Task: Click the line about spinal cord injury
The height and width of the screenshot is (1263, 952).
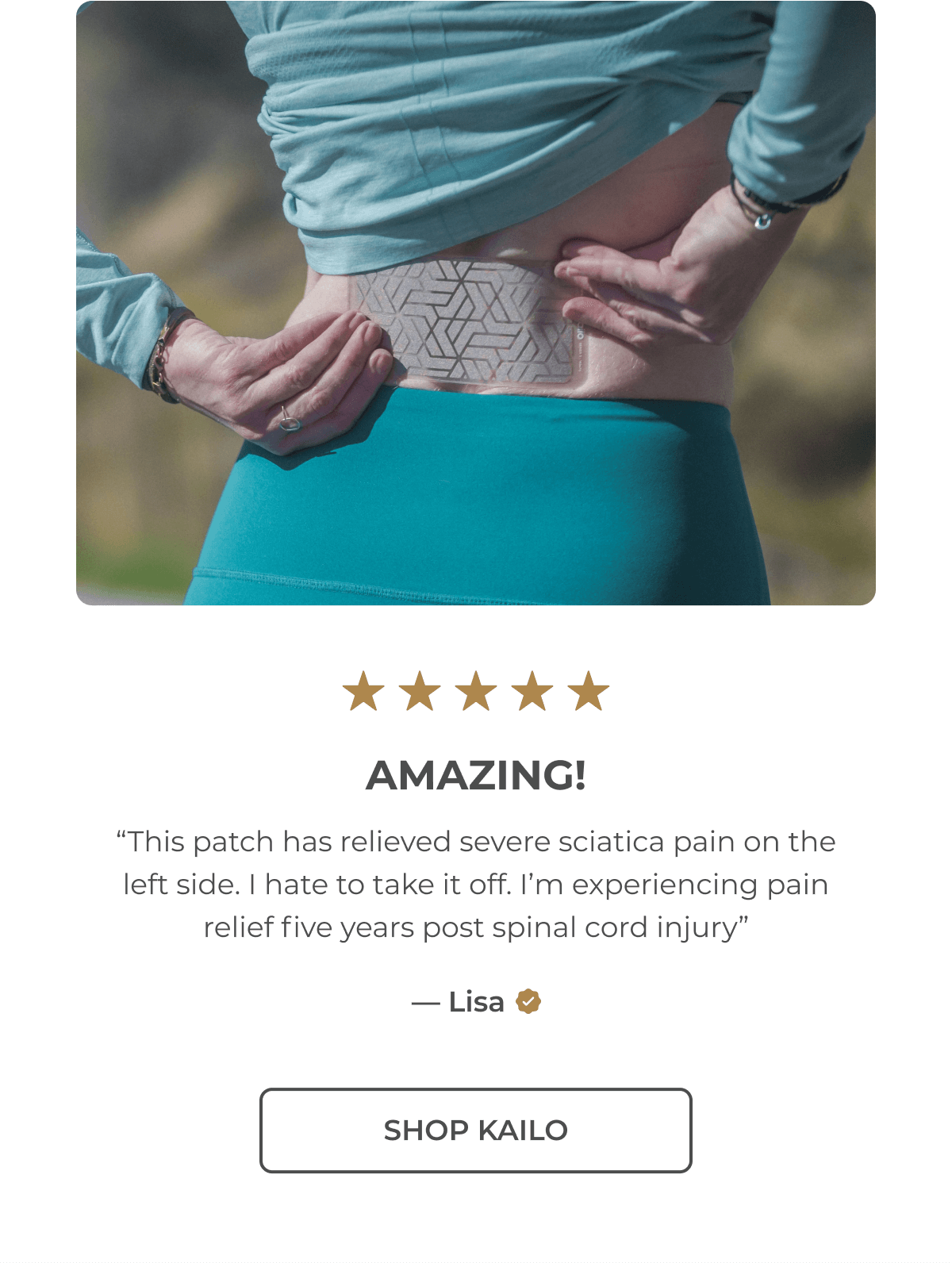Action: pyautogui.click(x=476, y=927)
